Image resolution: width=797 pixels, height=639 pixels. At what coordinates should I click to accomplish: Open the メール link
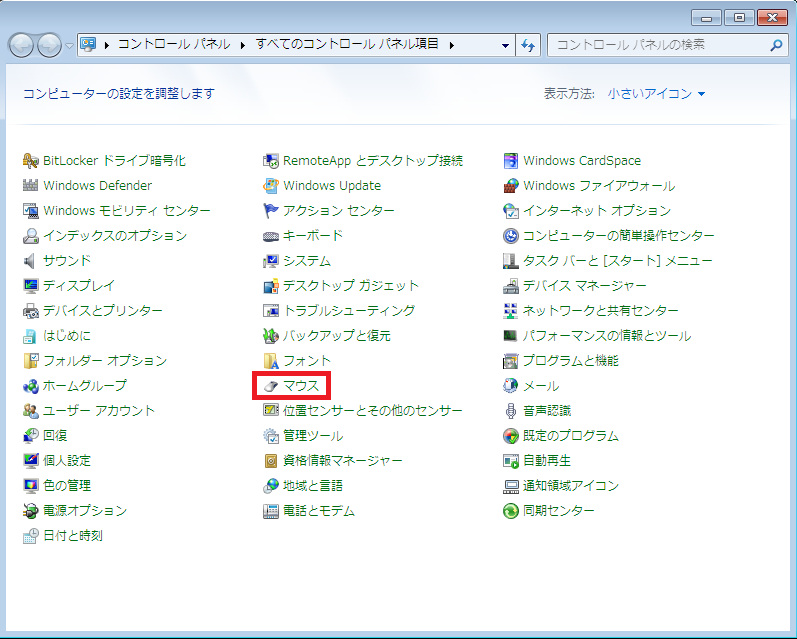coord(541,386)
